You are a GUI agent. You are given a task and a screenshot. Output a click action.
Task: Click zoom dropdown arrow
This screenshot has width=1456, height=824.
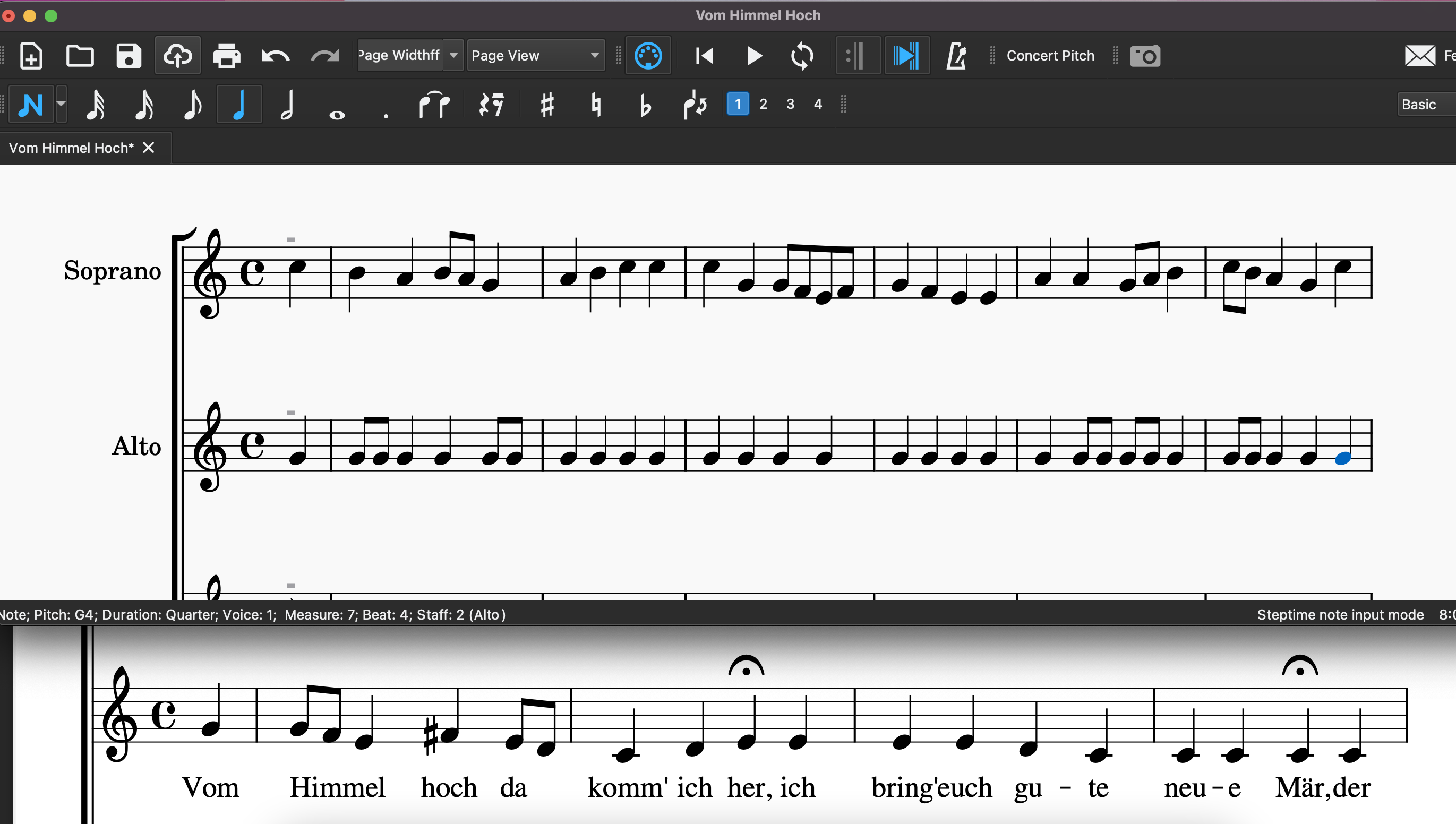coord(453,55)
